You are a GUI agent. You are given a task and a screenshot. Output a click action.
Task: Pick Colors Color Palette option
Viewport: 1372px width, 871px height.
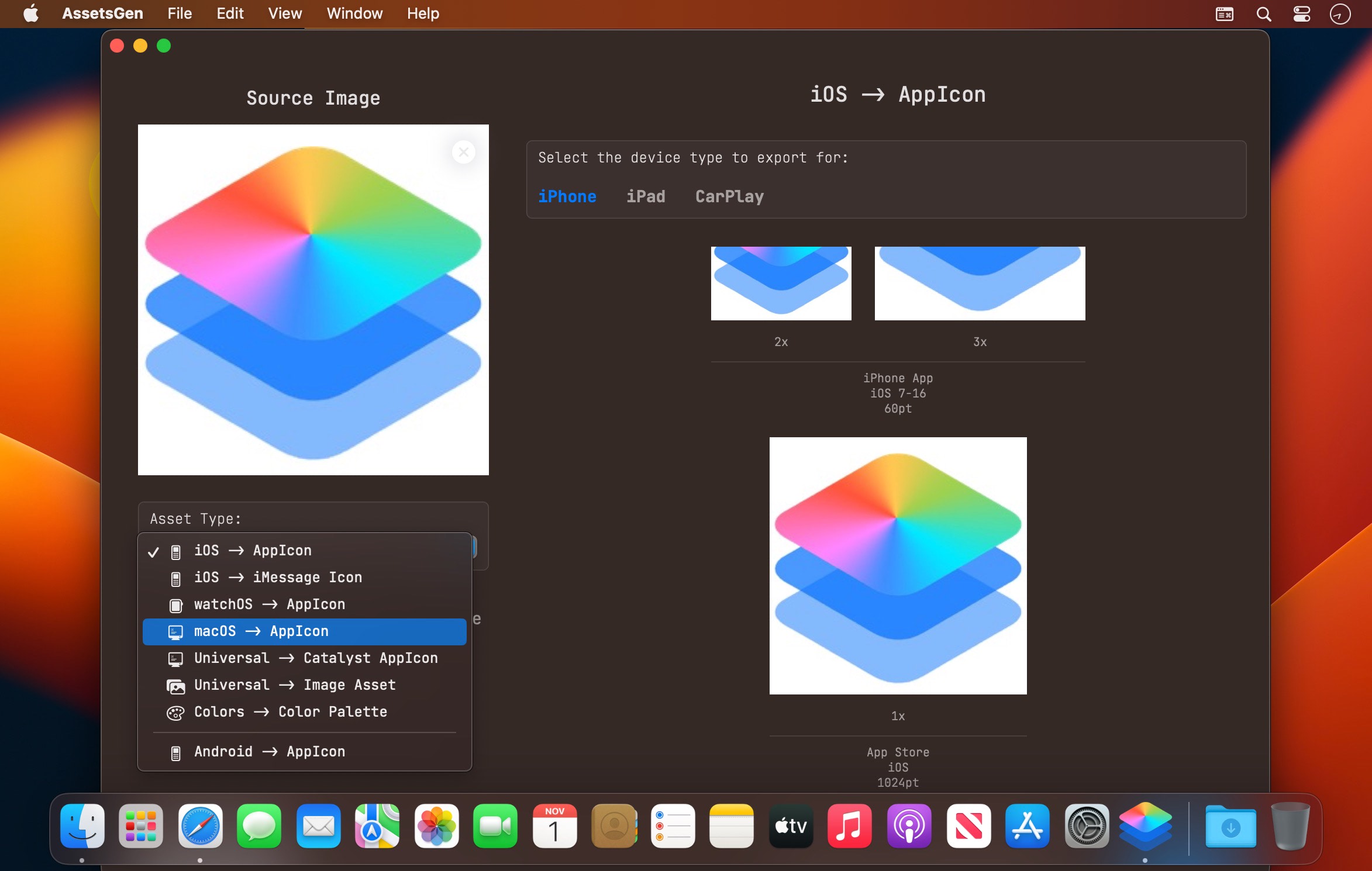pyautogui.click(x=290, y=712)
